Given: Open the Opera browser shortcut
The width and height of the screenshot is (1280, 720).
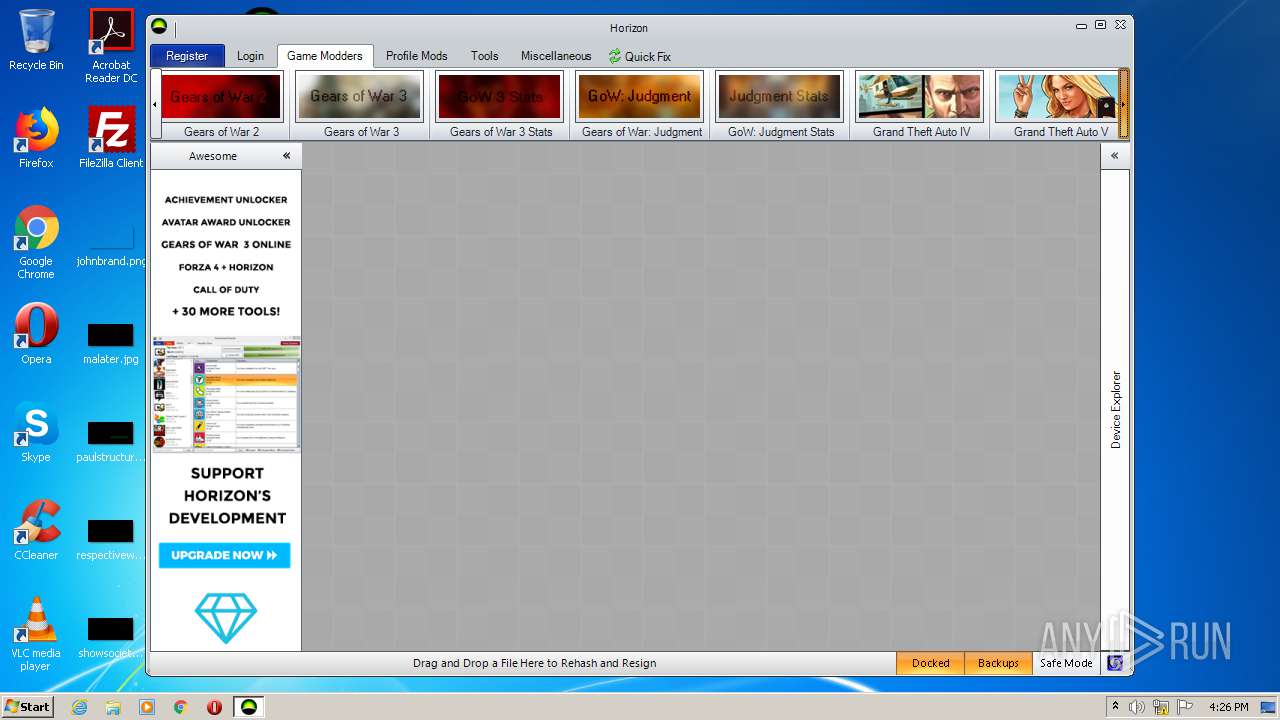Looking at the screenshot, I should tap(36, 334).
